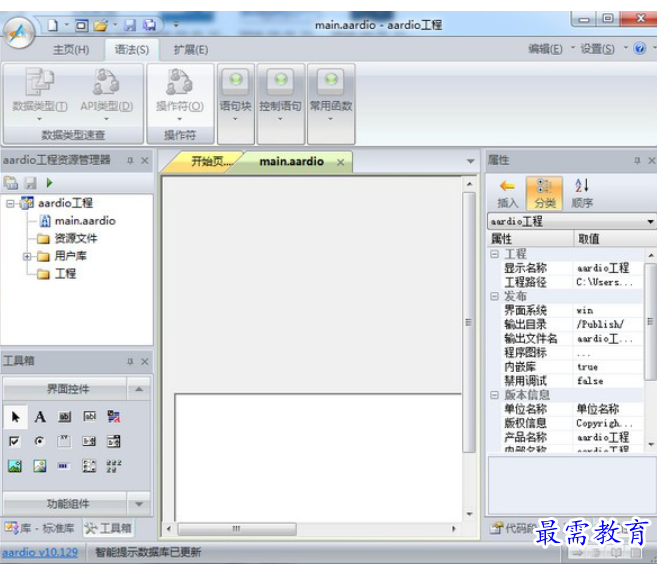Click the new window form icon
The height and width of the screenshot is (564, 657).
click(82, 26)
